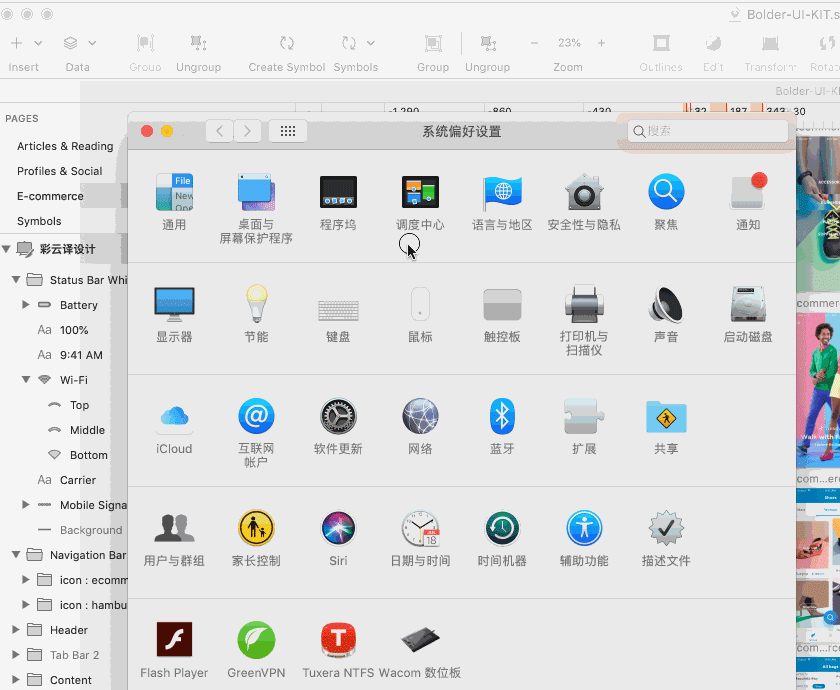Expand the Header layer folder

[x=16, y=630]
